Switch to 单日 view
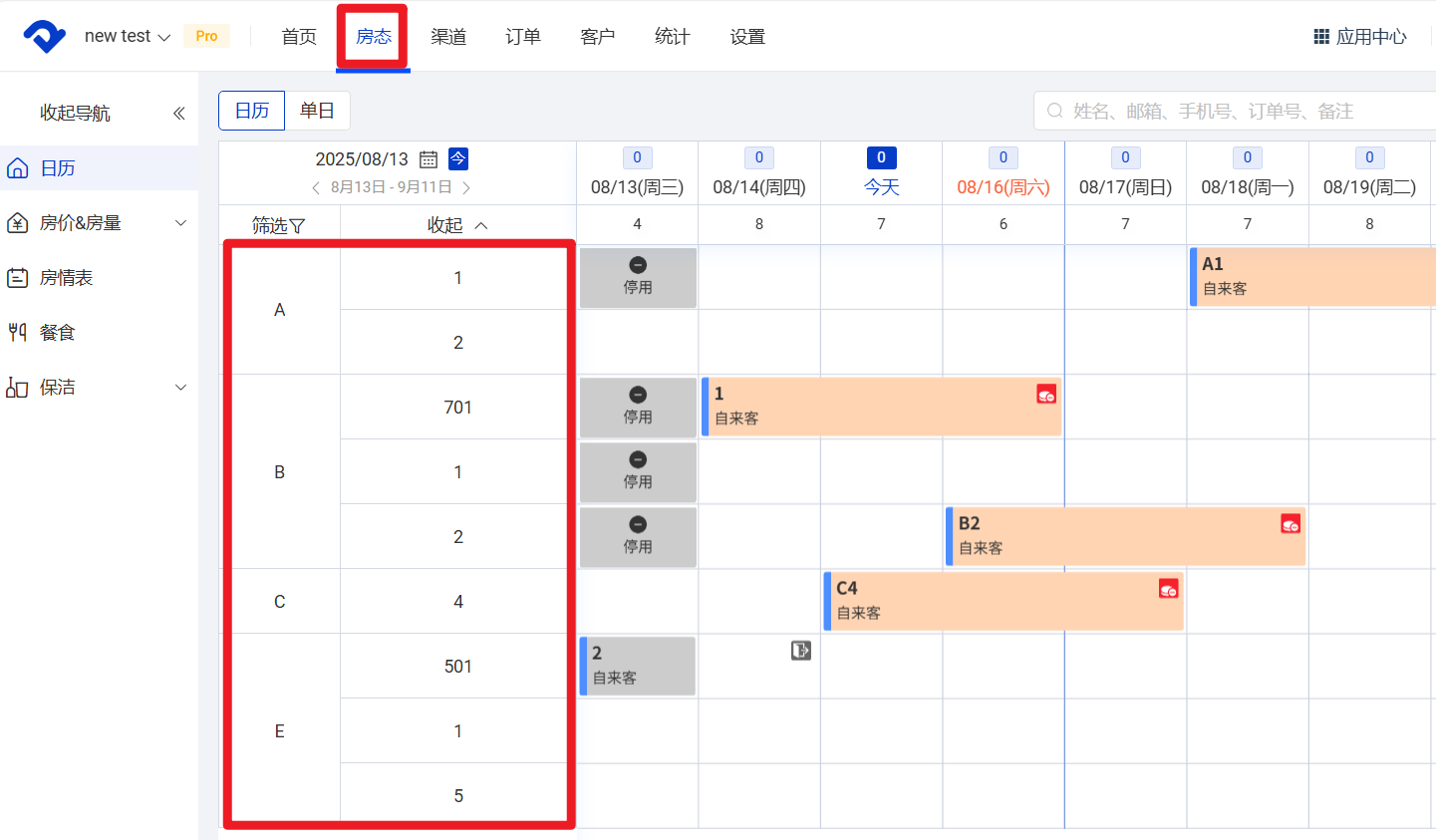This screenshot has width=1436, height=840. point(317,111)
